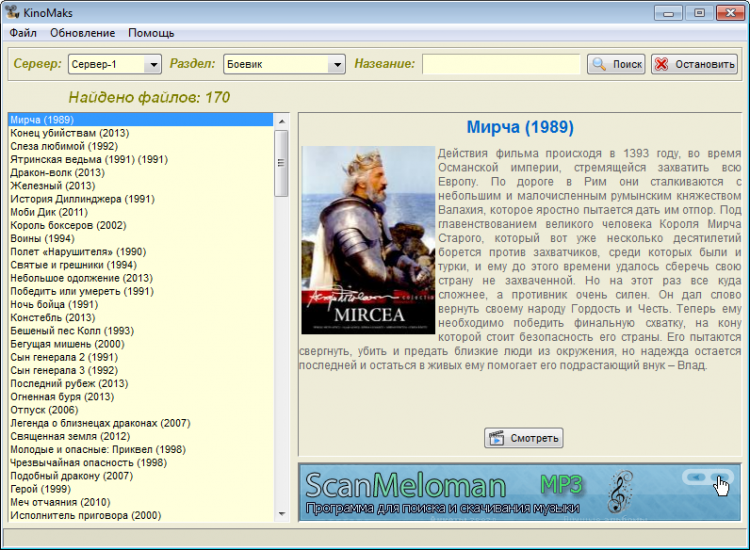Minimize the KinoMaks window
This screenshot has width=750, height=550.
click(669, 13)
